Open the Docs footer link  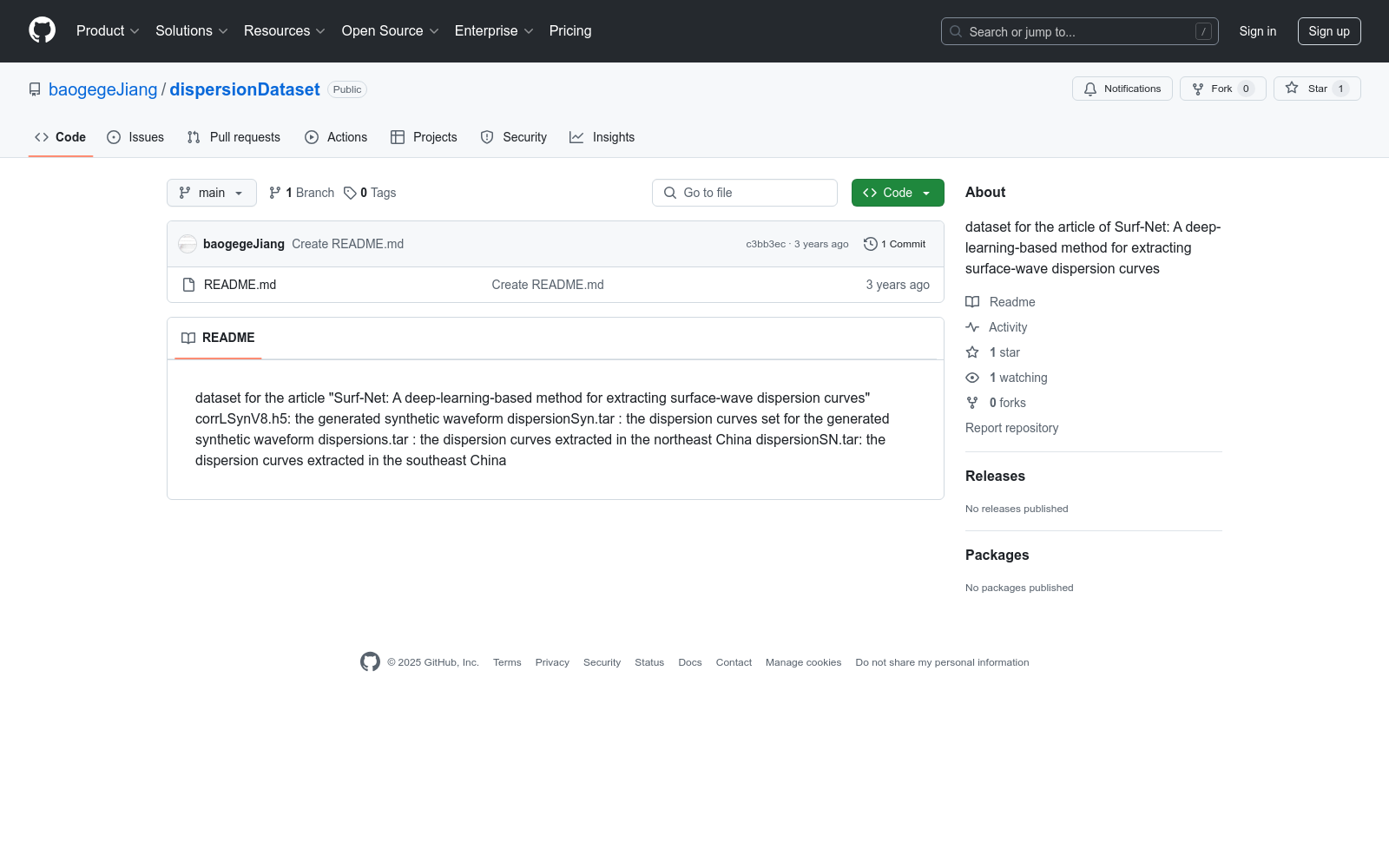[690, 662]
